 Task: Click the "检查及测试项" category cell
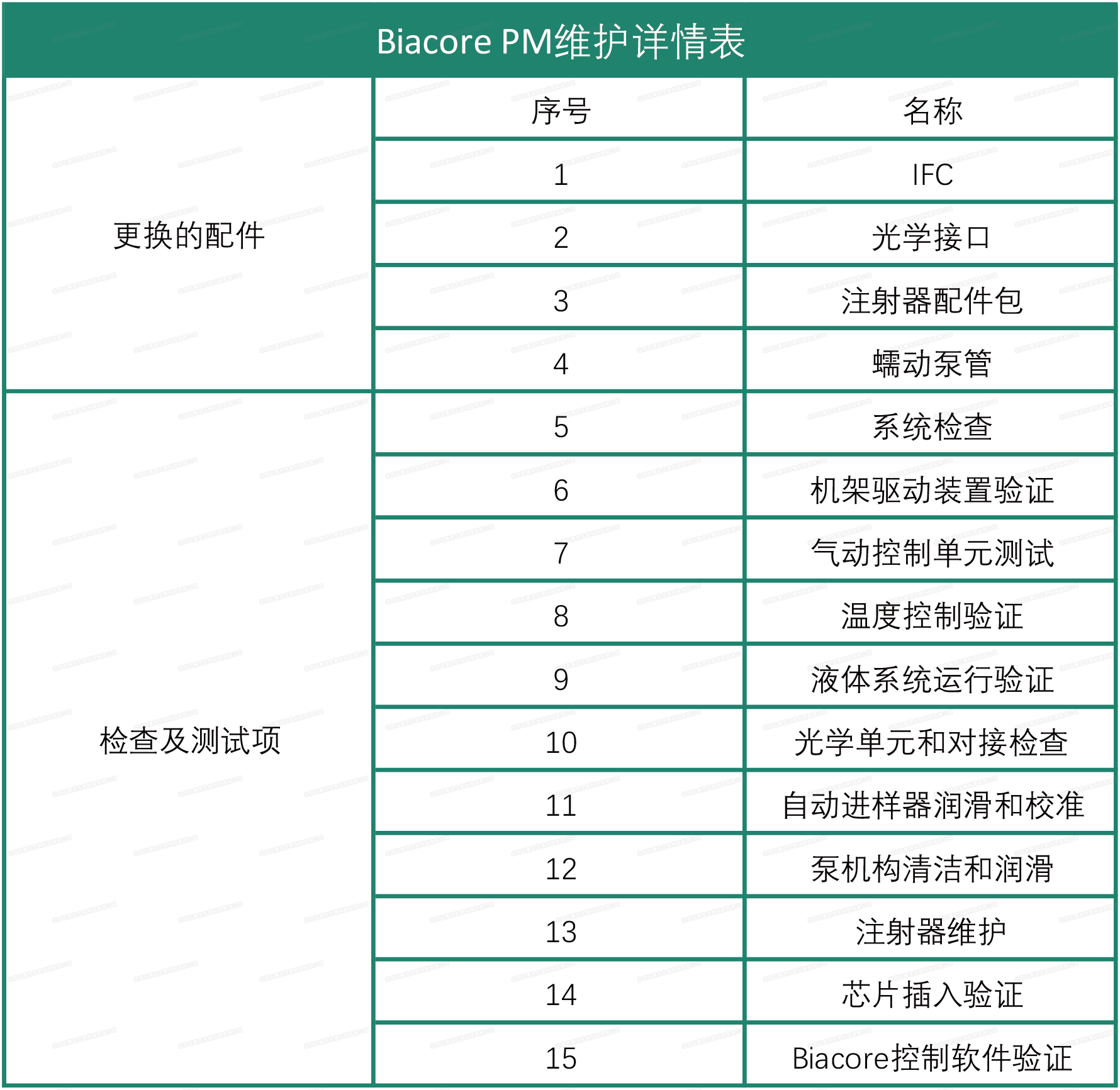pyautogui.click(x=189, y=739)
